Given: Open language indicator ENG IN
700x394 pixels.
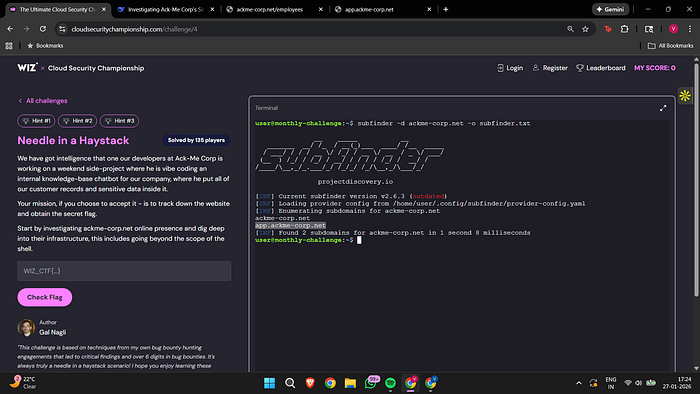Looking at the screenshot, I should click(x=611, y=383).
